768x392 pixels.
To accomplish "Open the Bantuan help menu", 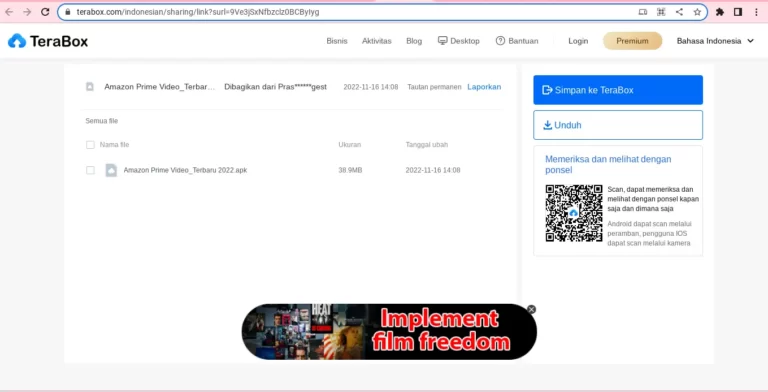I will coord(517,41).
